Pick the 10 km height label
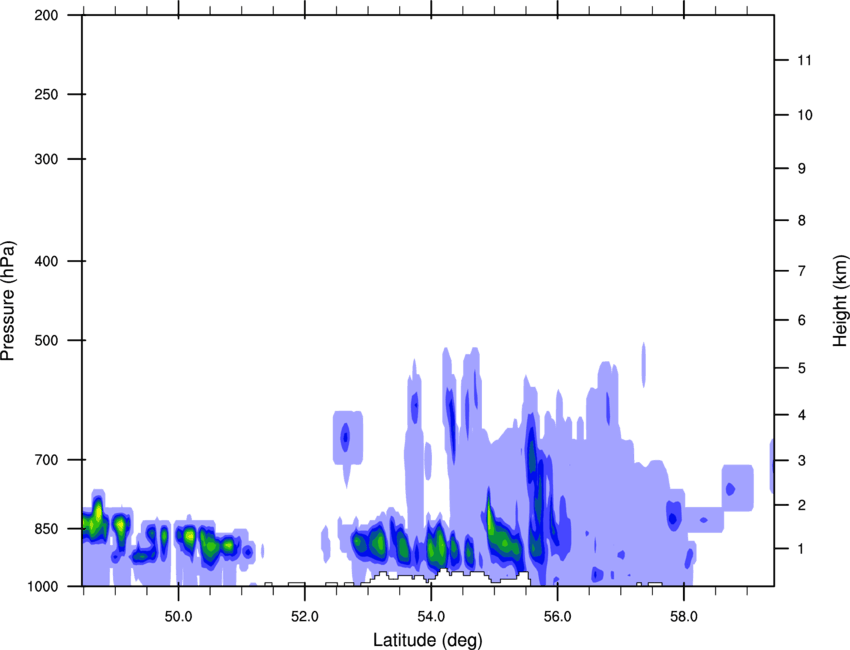The width and height of the screenshot is (850, 650). pos(805,115)
